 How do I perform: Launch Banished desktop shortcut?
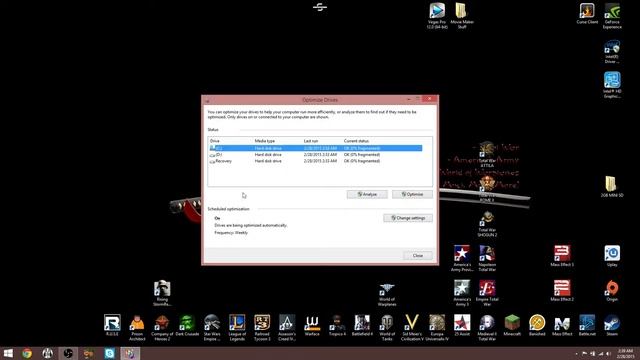[x=537, y=325]
